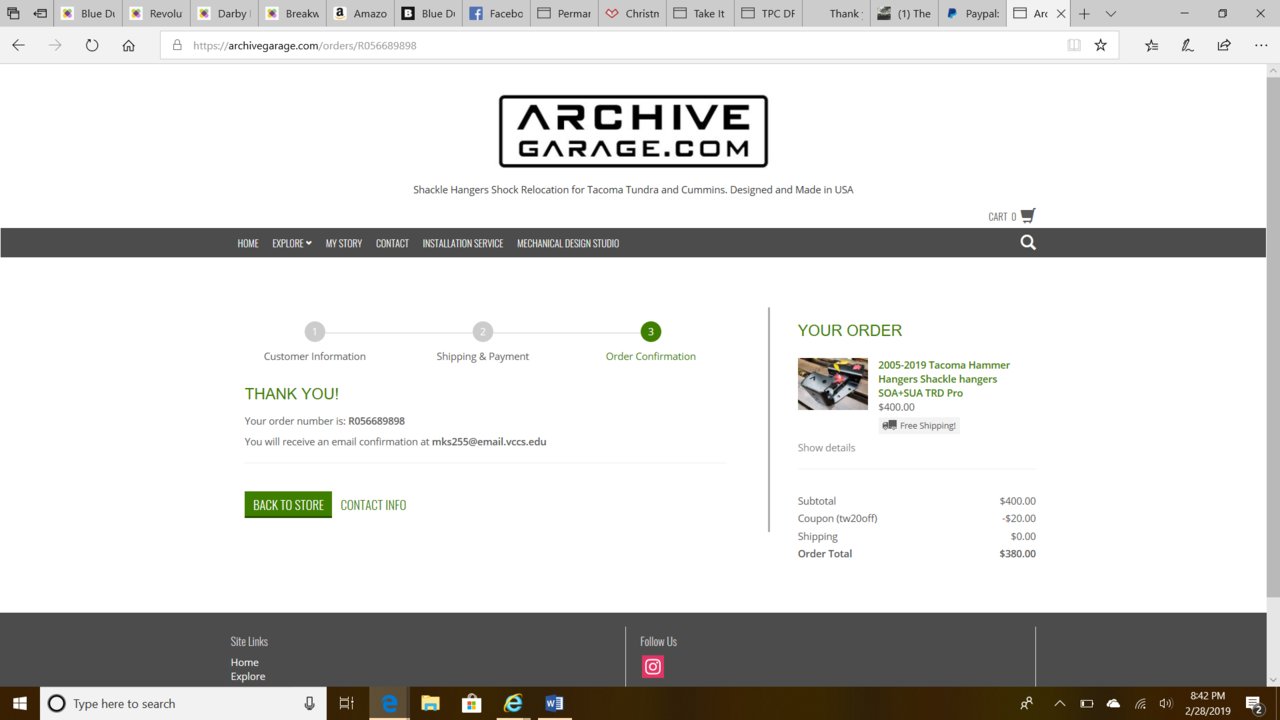Go back to the previous page

coord(18,45)
